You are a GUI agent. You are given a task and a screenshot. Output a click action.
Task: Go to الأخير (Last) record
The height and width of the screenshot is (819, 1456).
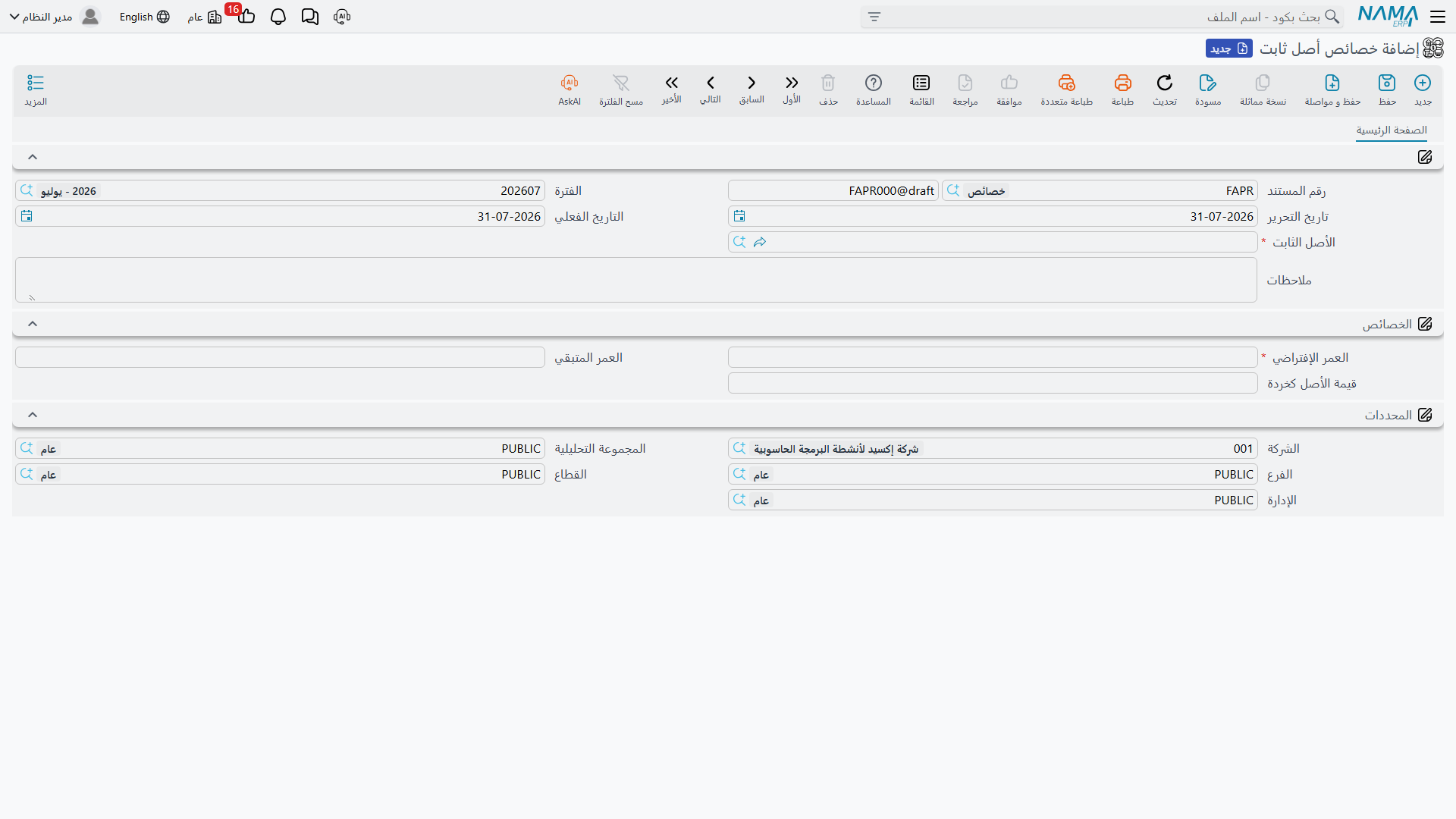coord(671,83)
